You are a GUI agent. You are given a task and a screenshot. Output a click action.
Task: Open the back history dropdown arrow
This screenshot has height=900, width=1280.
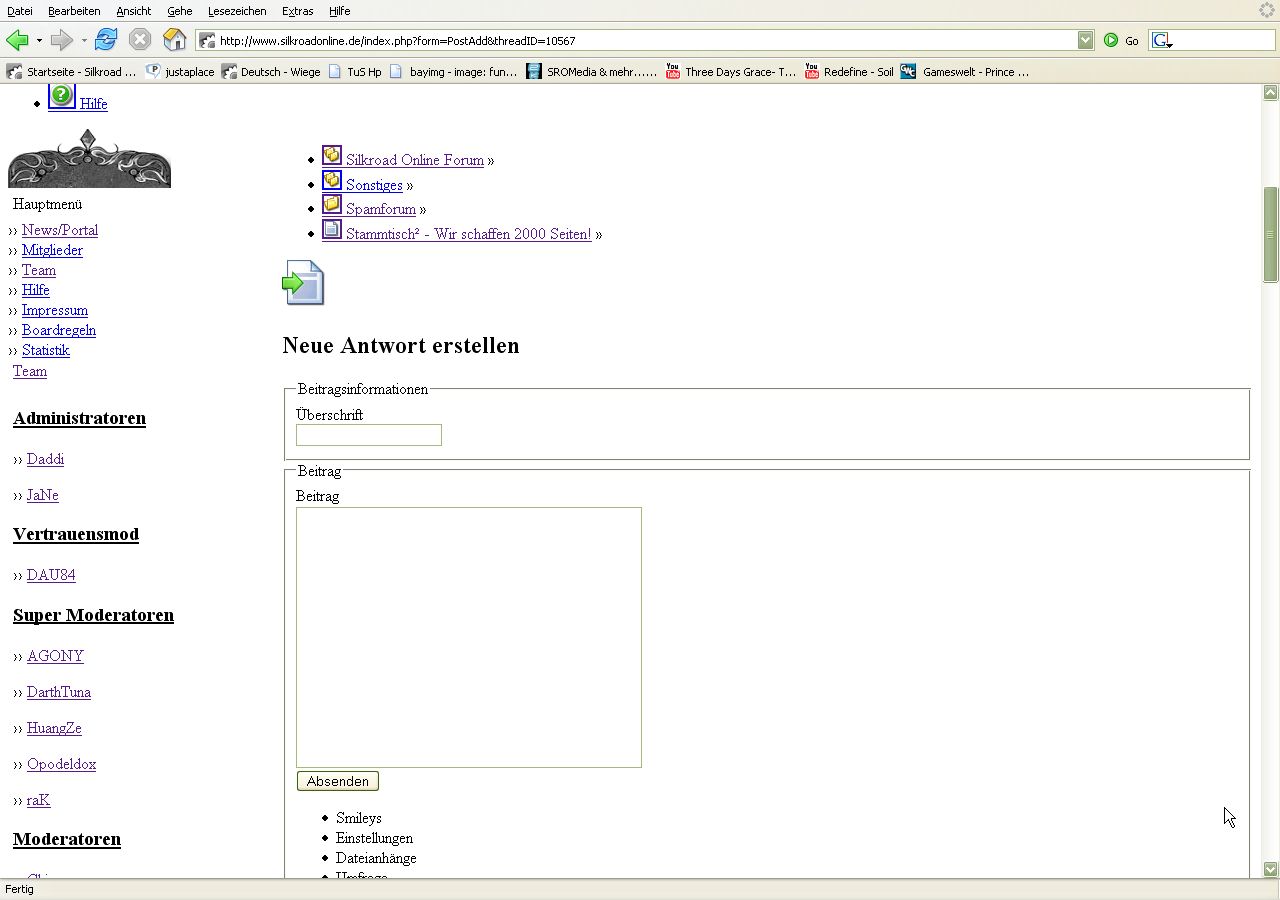(x=39, y=41)
